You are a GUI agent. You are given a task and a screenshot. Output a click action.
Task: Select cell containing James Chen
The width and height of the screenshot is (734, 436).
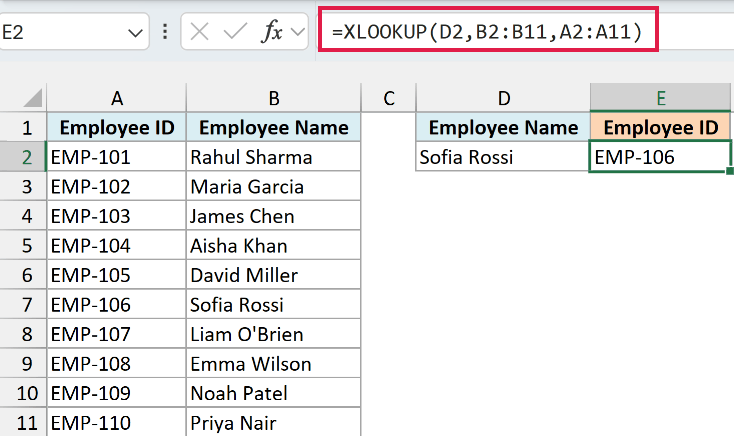(274, 216)
